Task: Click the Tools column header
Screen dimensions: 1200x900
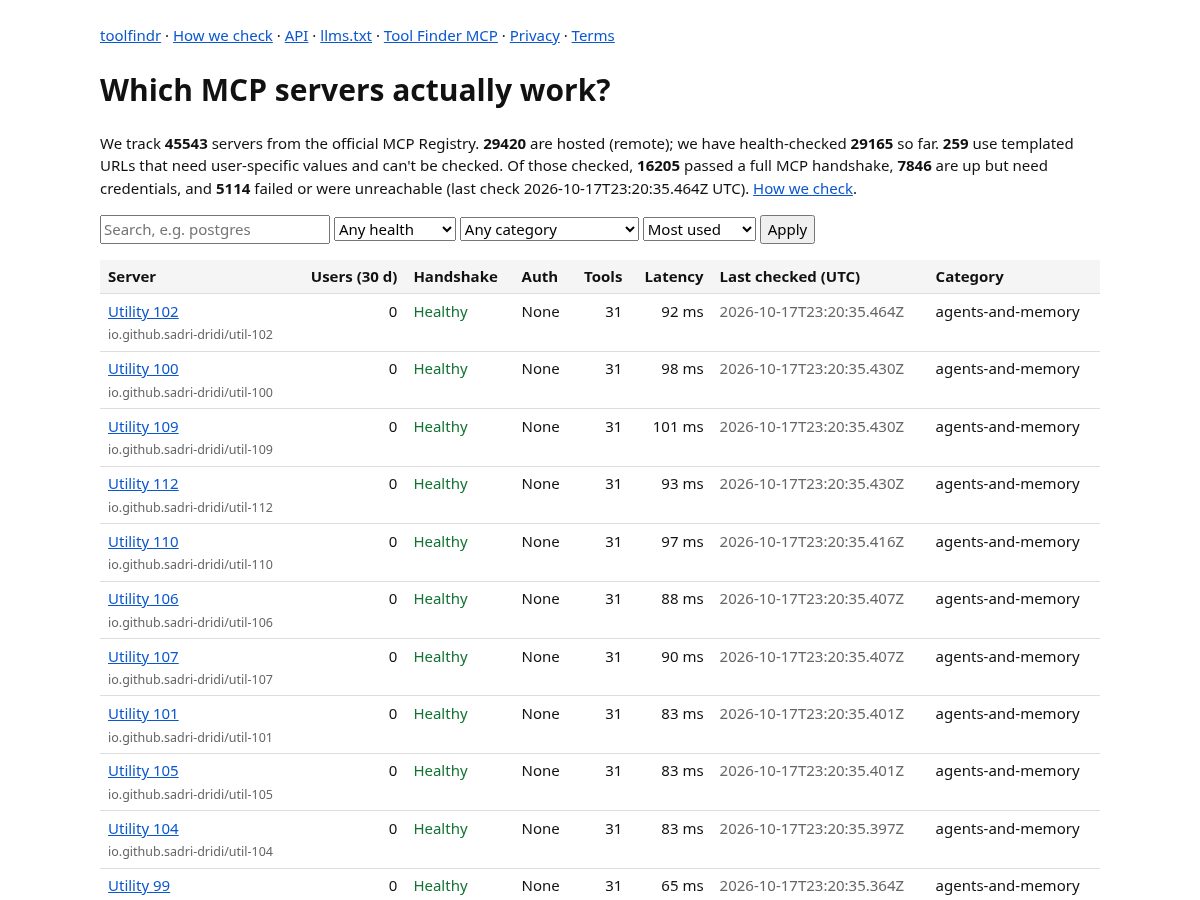Action: click(x=603, y=277)
